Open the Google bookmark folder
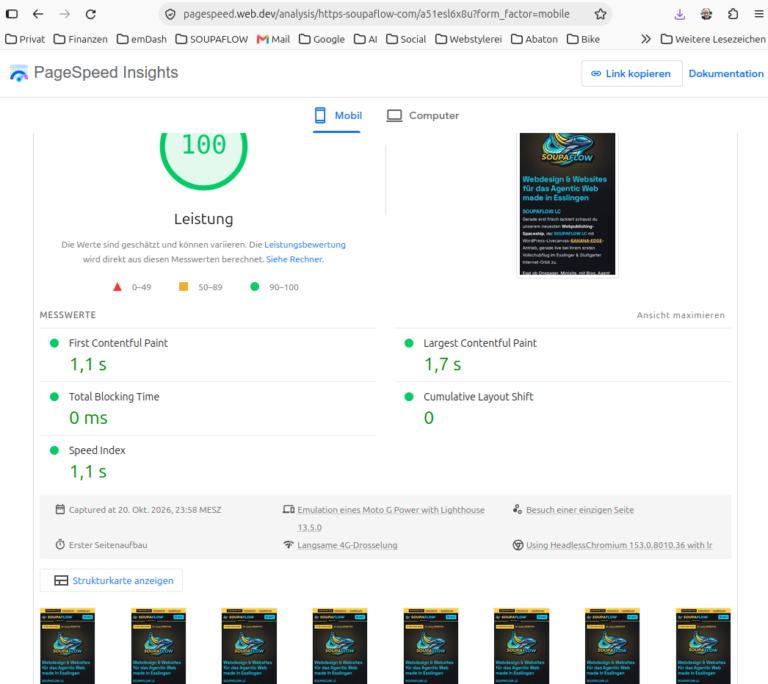This screenshot has width=768, height=684. click(x=322, y=39)
